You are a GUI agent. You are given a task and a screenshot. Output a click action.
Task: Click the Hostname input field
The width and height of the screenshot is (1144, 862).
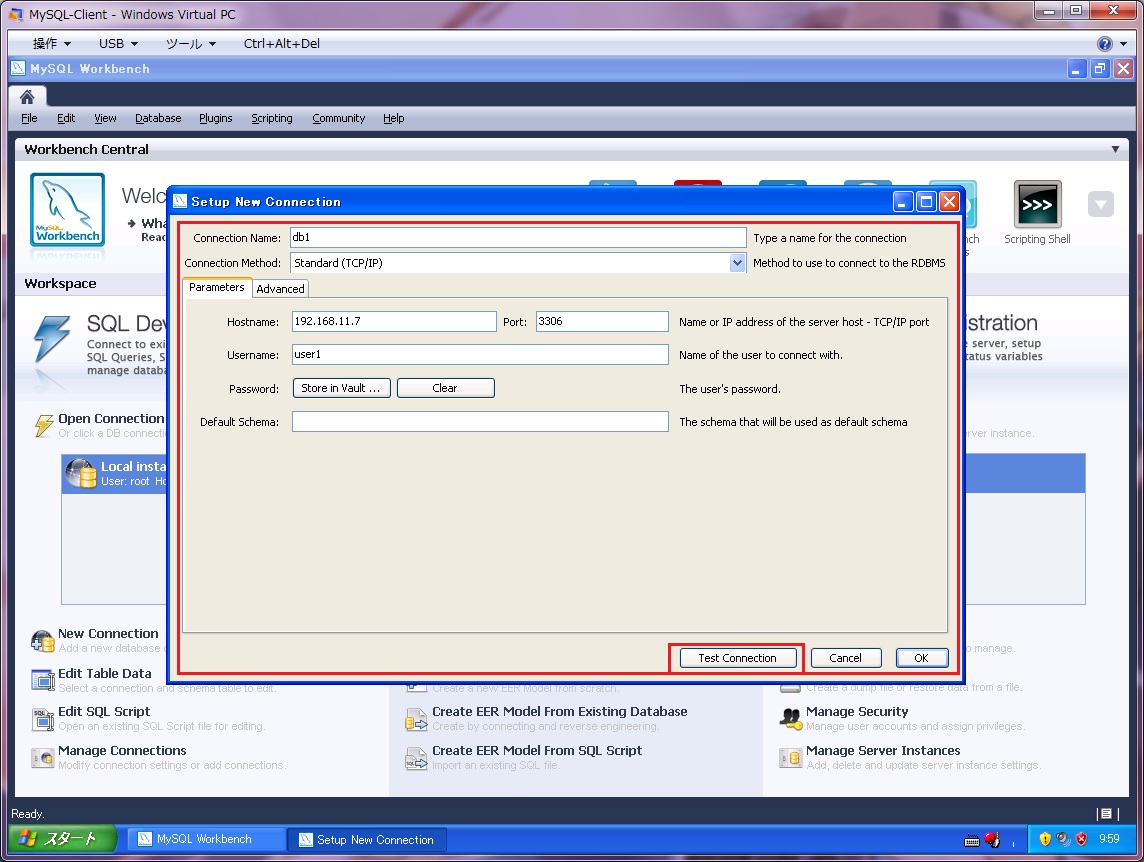(394, 321)
